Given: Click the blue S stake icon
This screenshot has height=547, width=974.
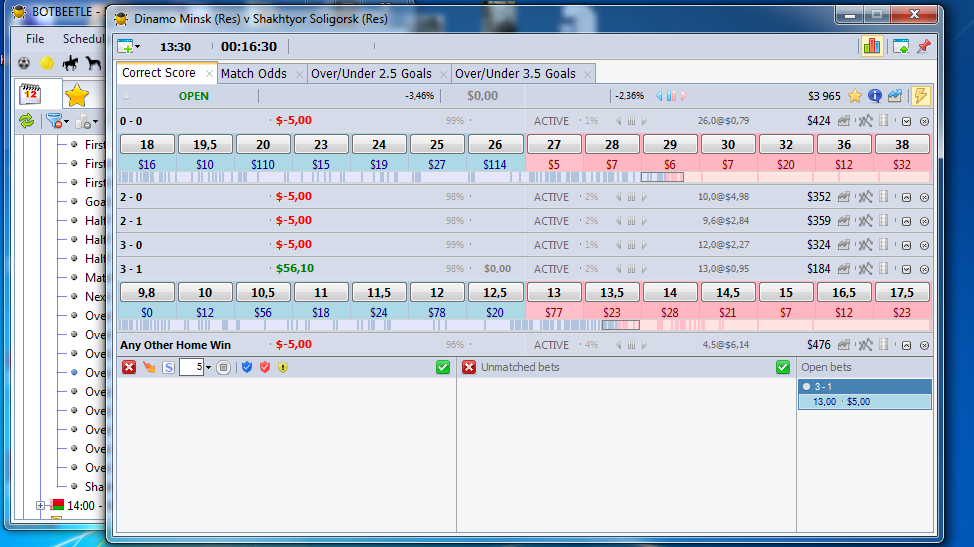Looking at the screenshot, I should (x=168, y=368).
